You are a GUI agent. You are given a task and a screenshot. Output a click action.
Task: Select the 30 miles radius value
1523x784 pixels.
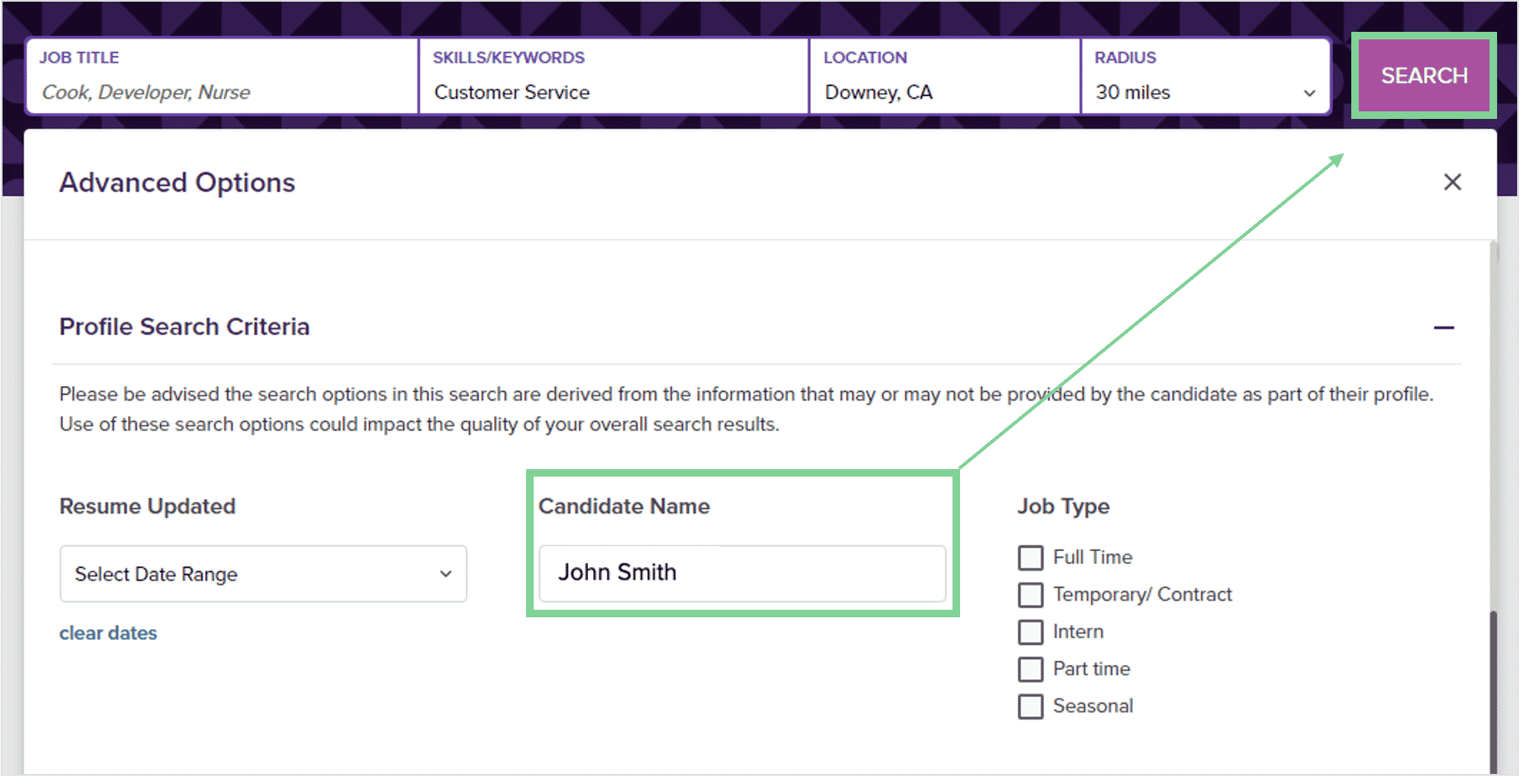coord(1133,92)
